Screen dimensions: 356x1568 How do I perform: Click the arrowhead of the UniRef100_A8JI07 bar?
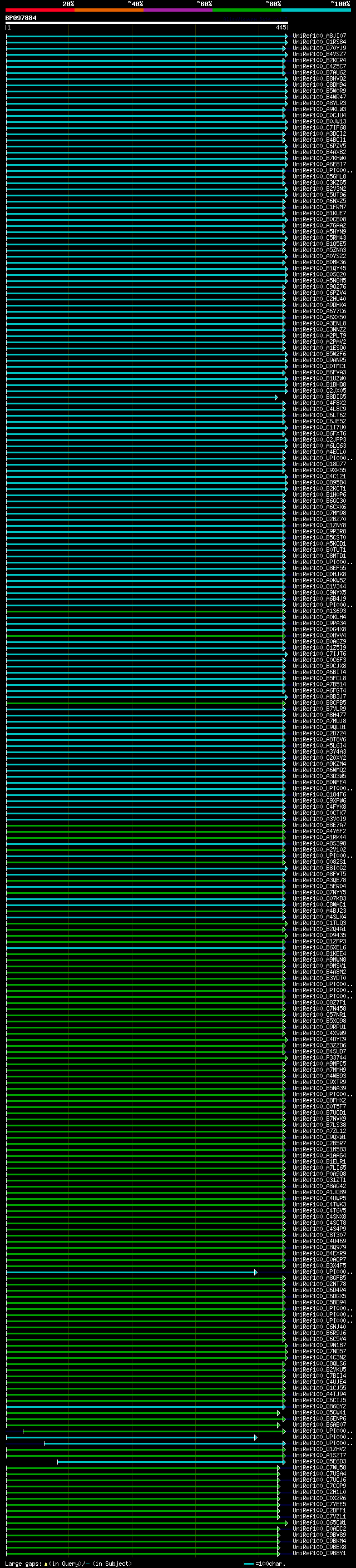click(x=286, y=36)
